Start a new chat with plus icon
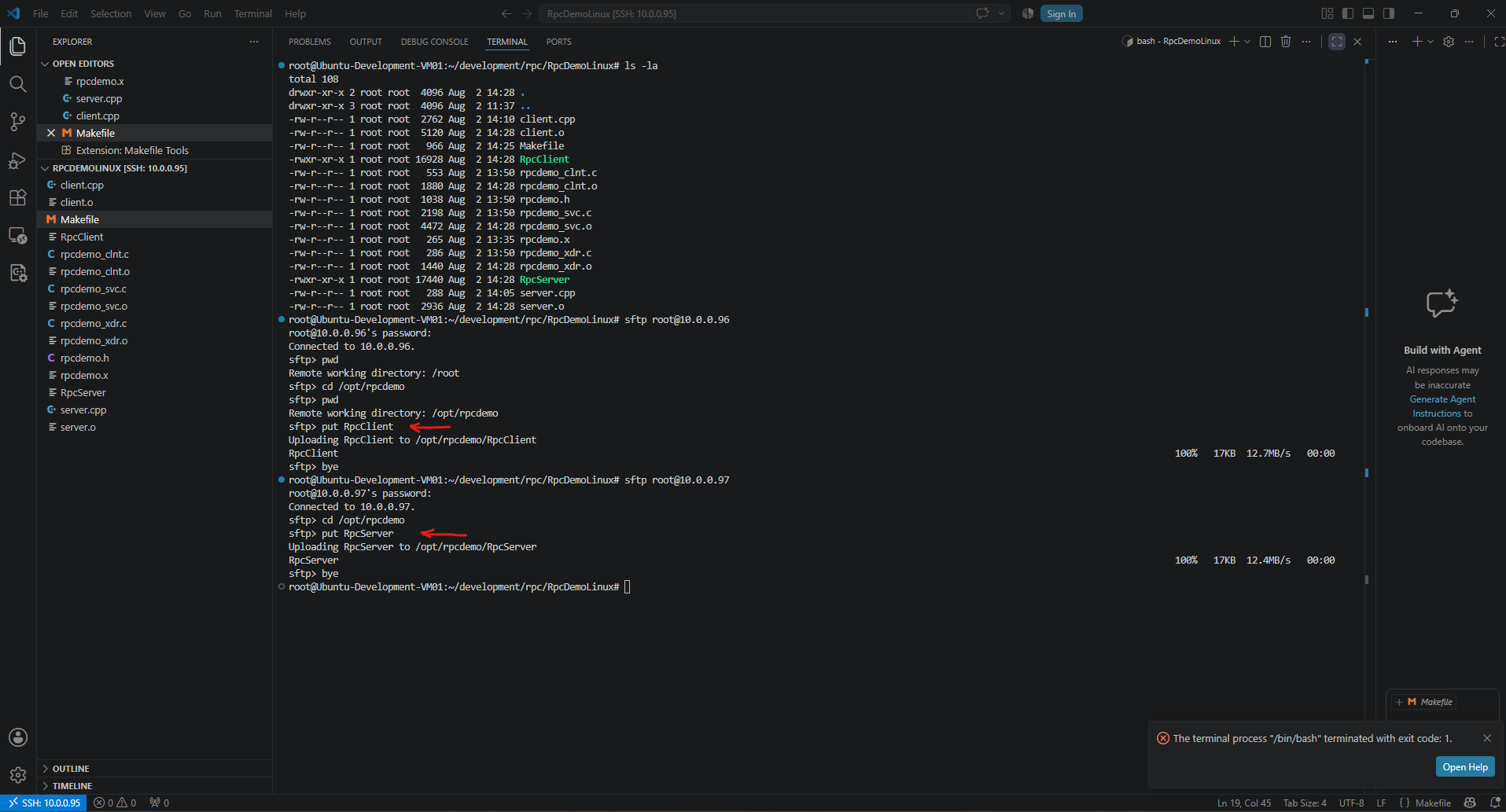Viewport: 1506px width, 812px height. (x=1417, y=42)
